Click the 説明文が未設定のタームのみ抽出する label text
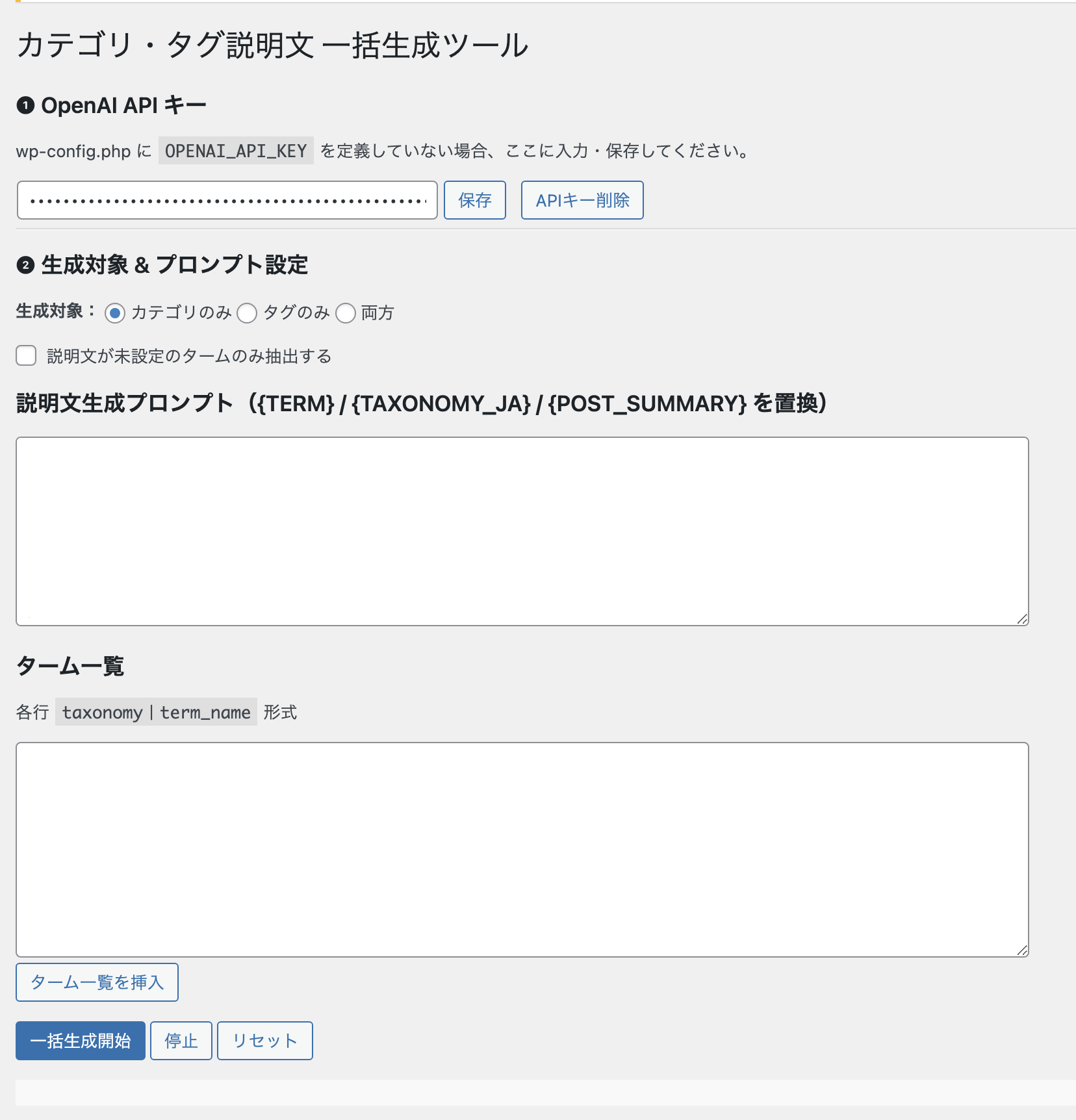 coord(189,356)
